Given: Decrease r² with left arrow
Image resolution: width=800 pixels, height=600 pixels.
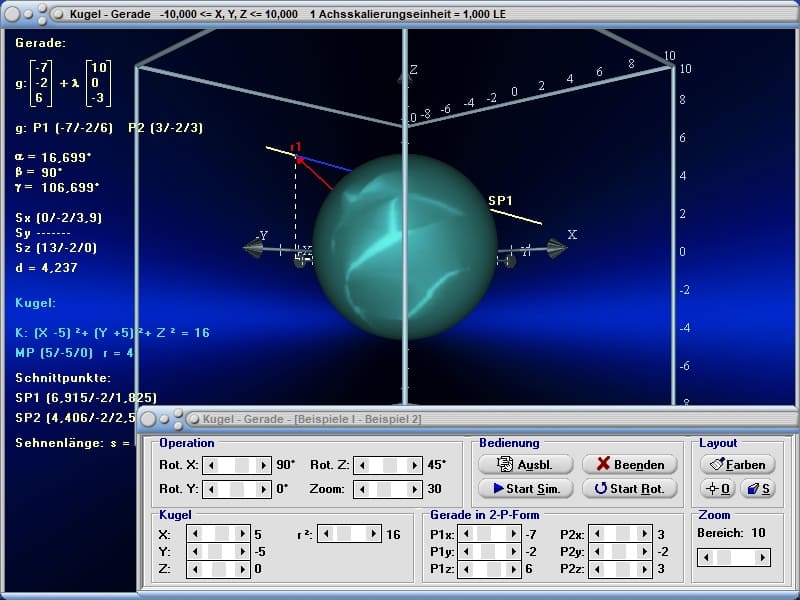Looking at the screenshot, I should [326, 534].
